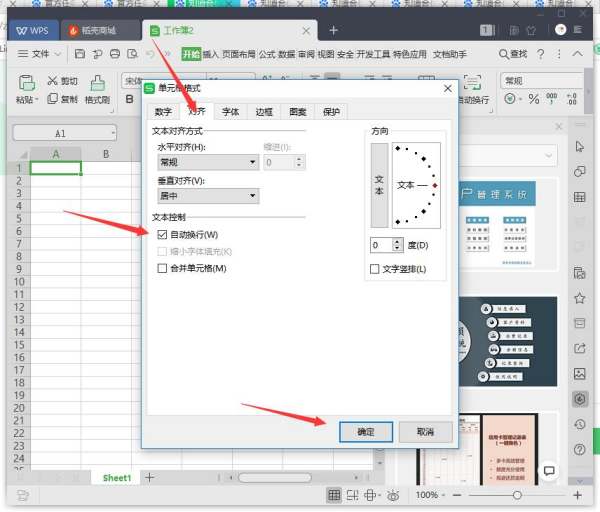Click the history clock icon in sidebar

pos(579,424)
